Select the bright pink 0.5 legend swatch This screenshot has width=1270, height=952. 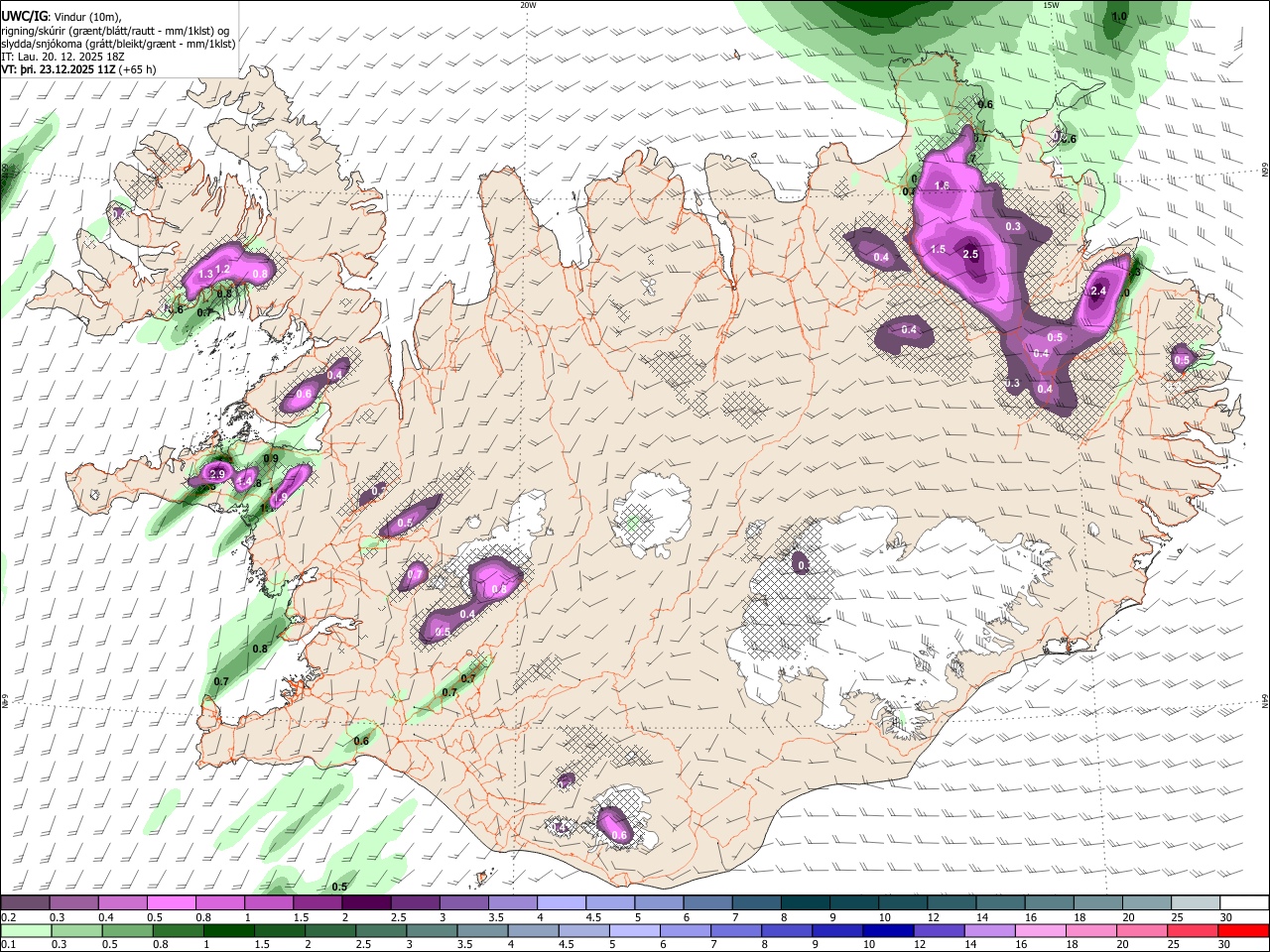[x=171, y=902]
